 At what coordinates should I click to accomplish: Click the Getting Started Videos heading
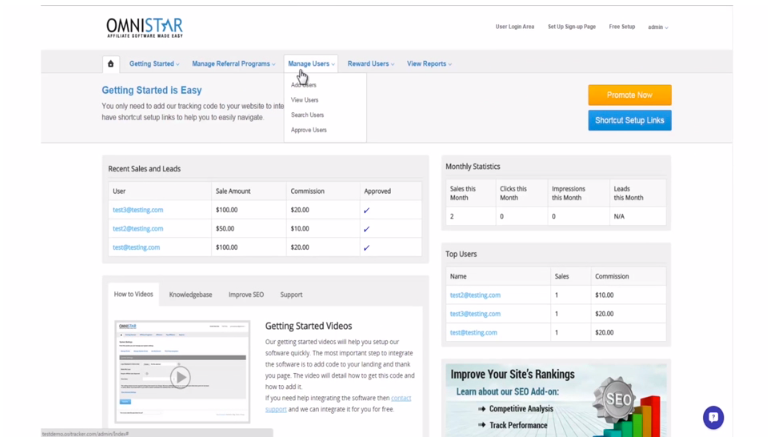tap(309, 326)
